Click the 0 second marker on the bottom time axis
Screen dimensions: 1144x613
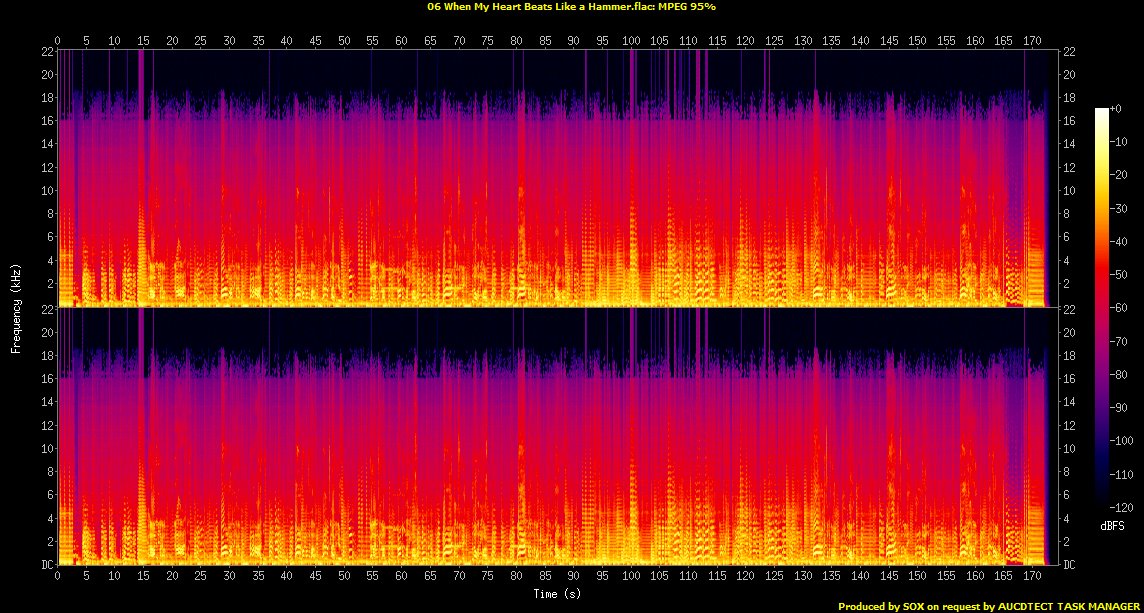pyautogui.click(x=58, y=576)
